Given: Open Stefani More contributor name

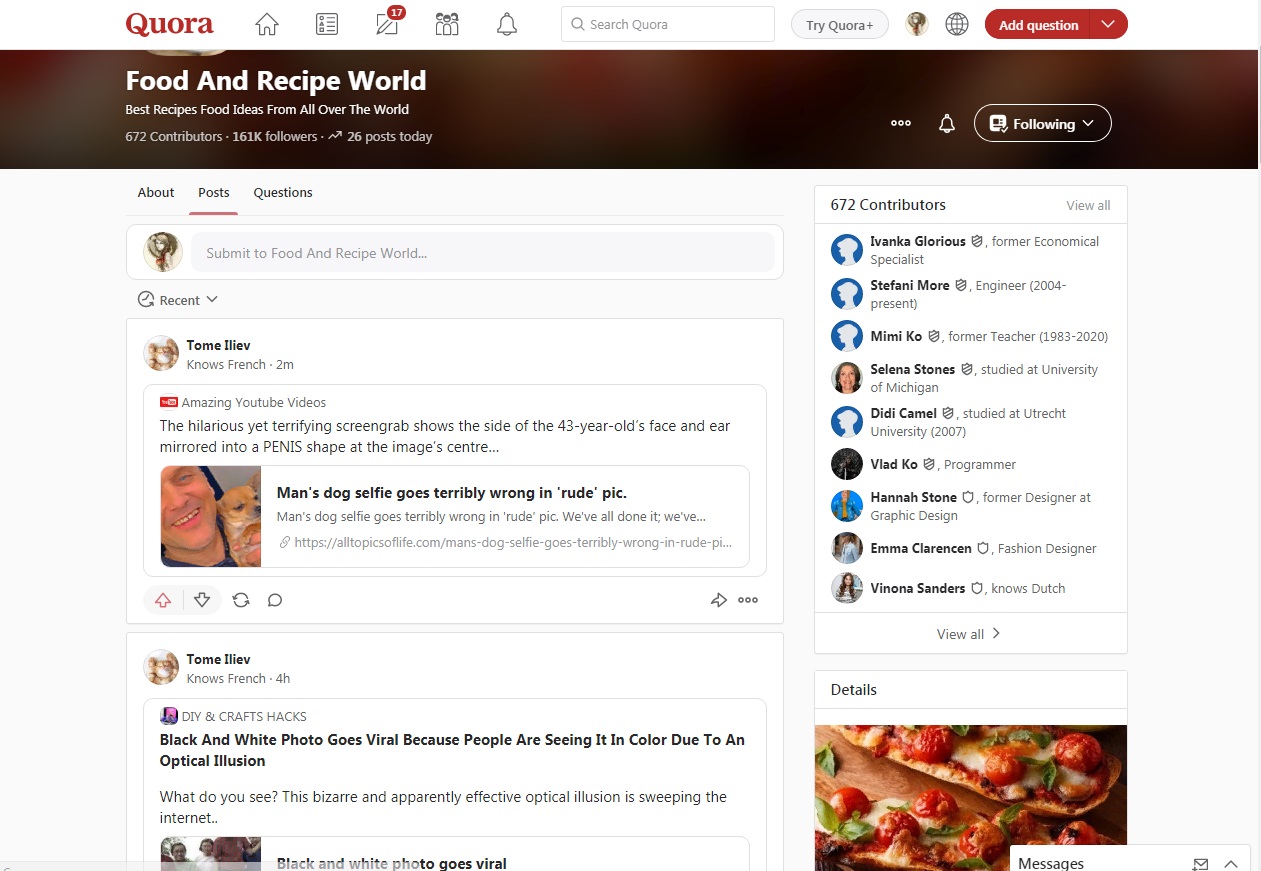Looking at the screenshot, I should click(x=910, y=285).
